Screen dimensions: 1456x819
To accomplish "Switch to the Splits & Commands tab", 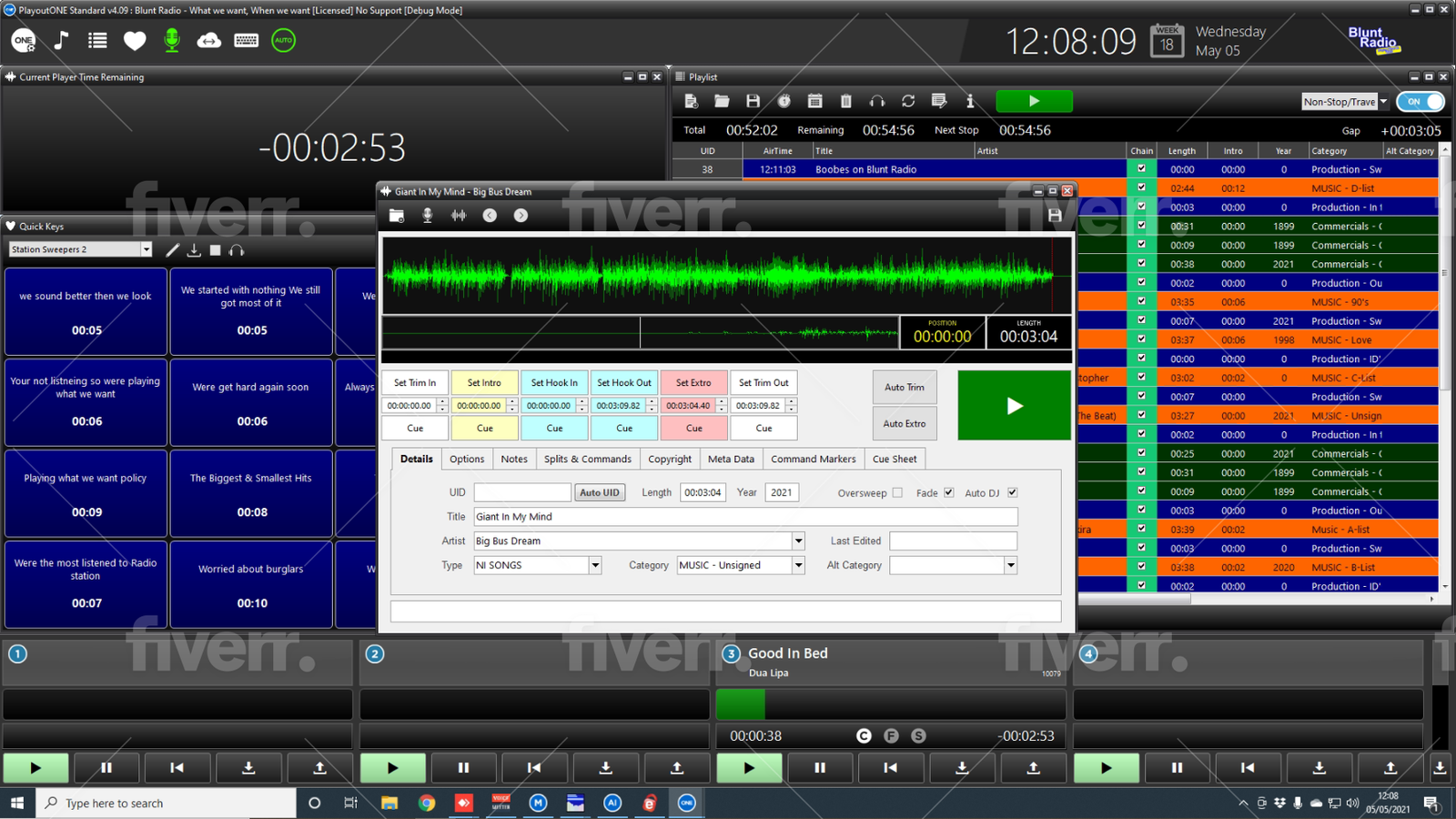I will click(x=587, y=460).
